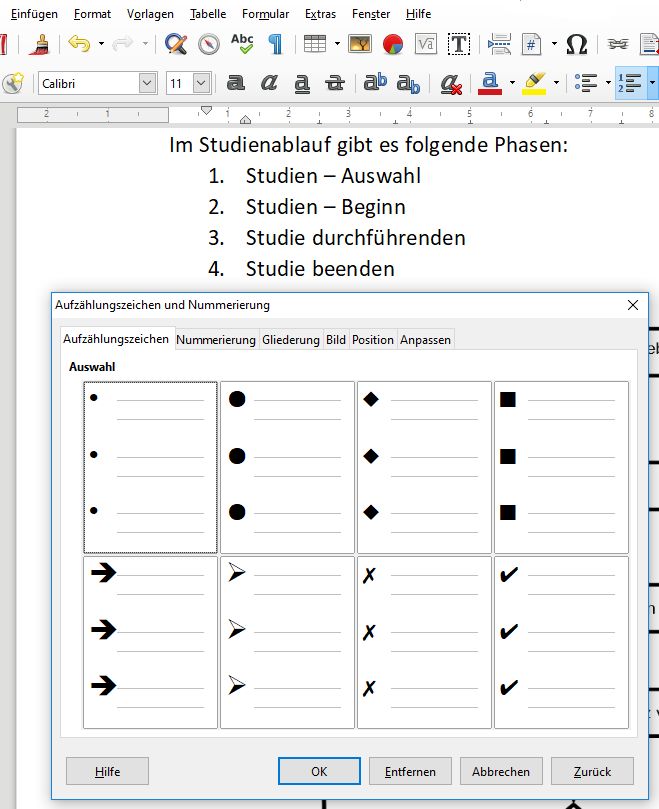This screenshot has height=809, width=659.
Task: Apply the red font color
Action: click(x=490, y=83)
